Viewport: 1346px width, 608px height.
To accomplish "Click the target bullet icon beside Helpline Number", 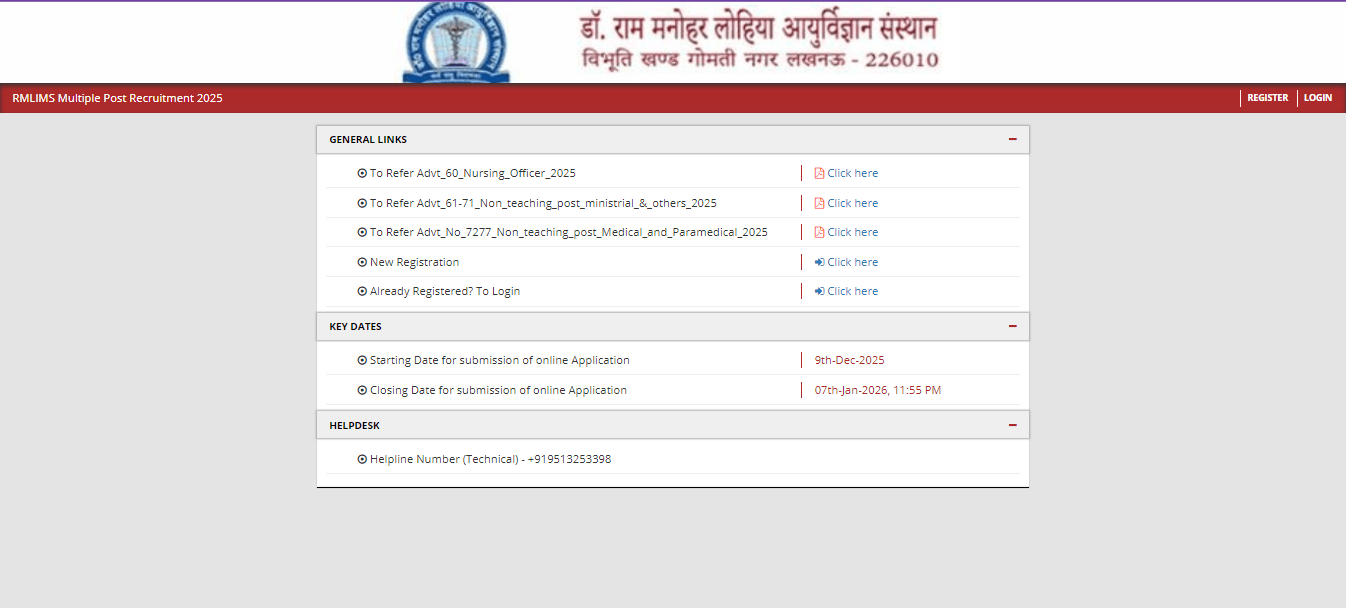I will coord(362,458).
